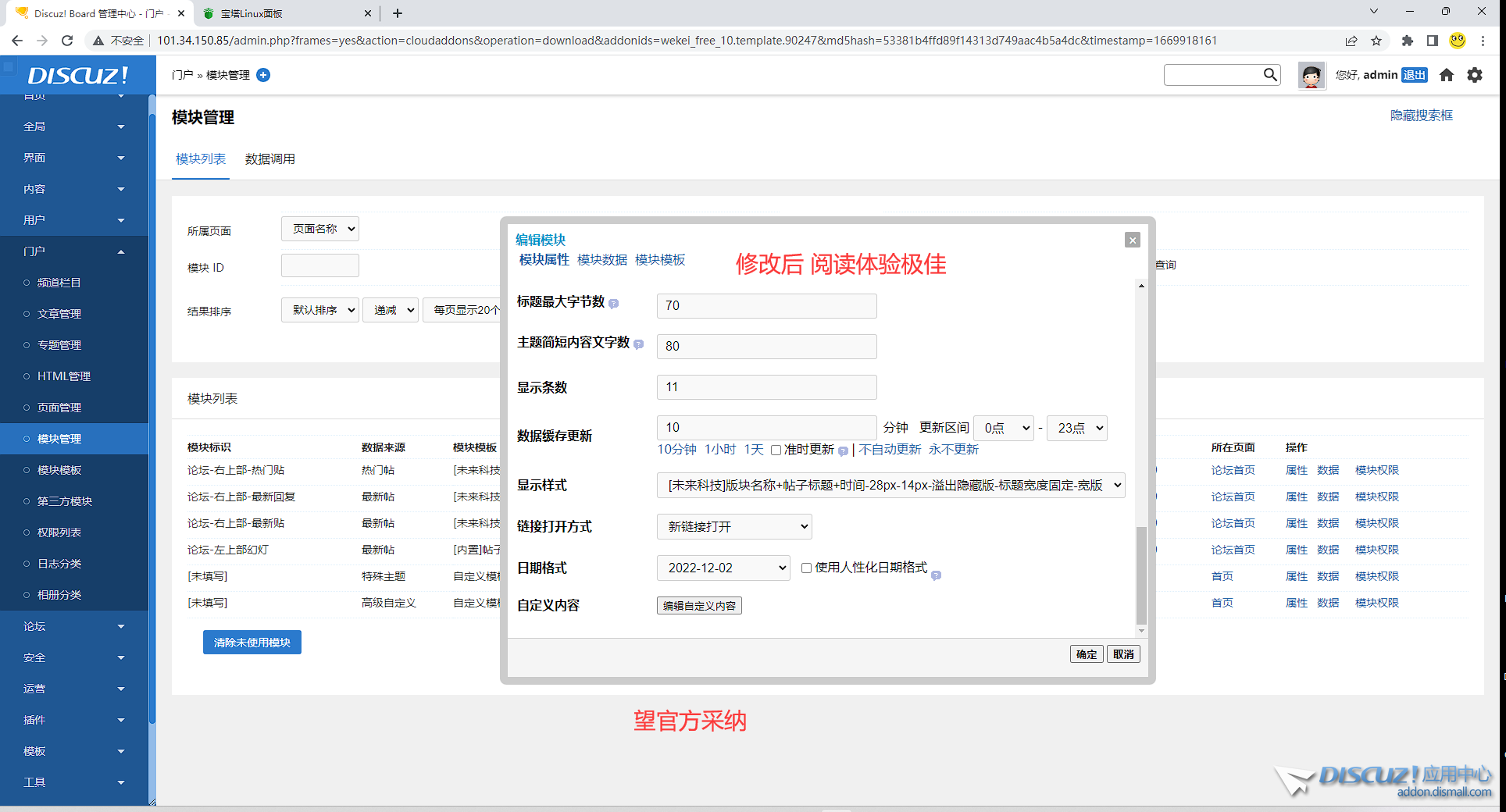
Task: Open 模块模板 in sidebar
Action: pyautogui.click(x=59, y=470)
